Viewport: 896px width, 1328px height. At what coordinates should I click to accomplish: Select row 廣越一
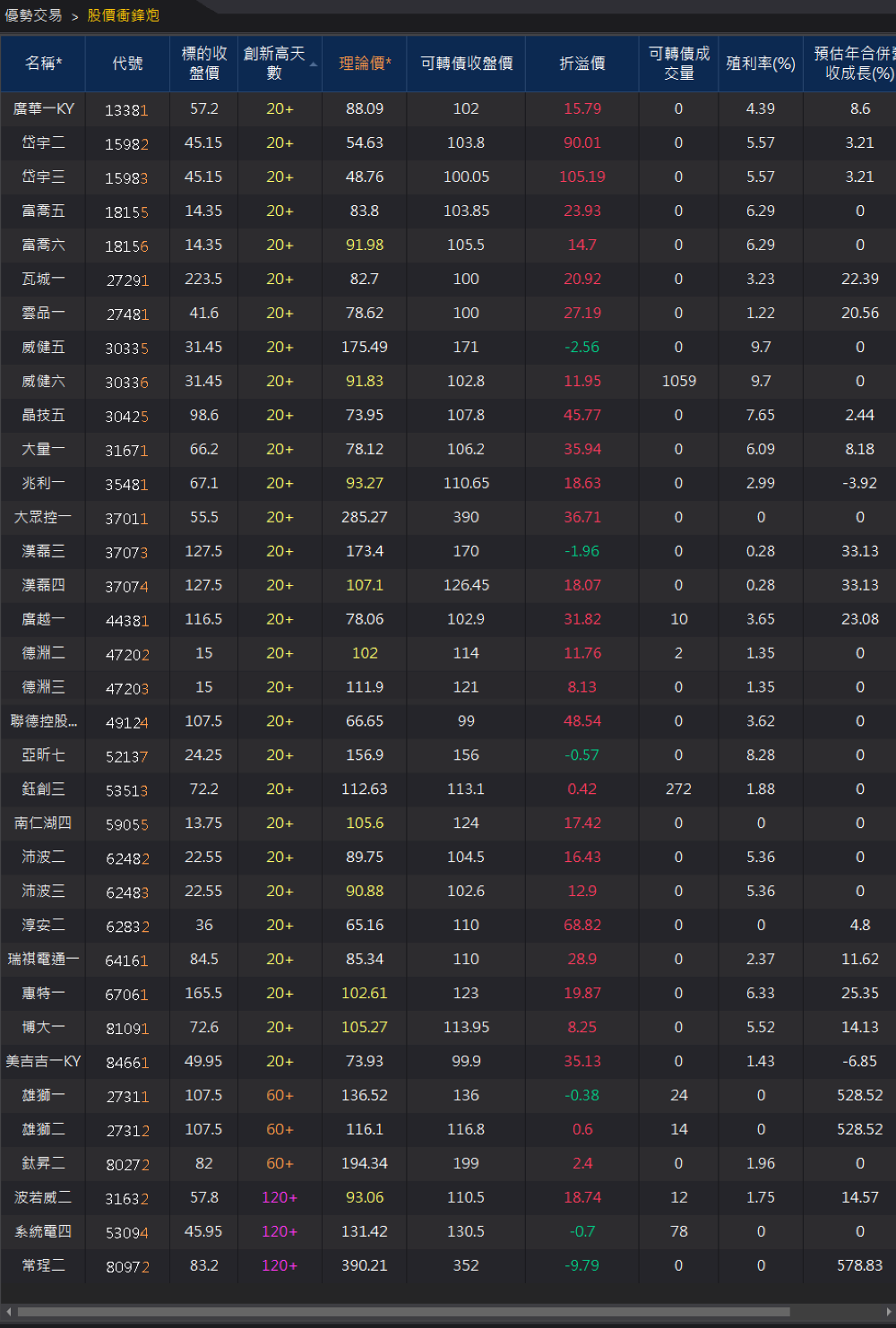(x=448, y=619)
